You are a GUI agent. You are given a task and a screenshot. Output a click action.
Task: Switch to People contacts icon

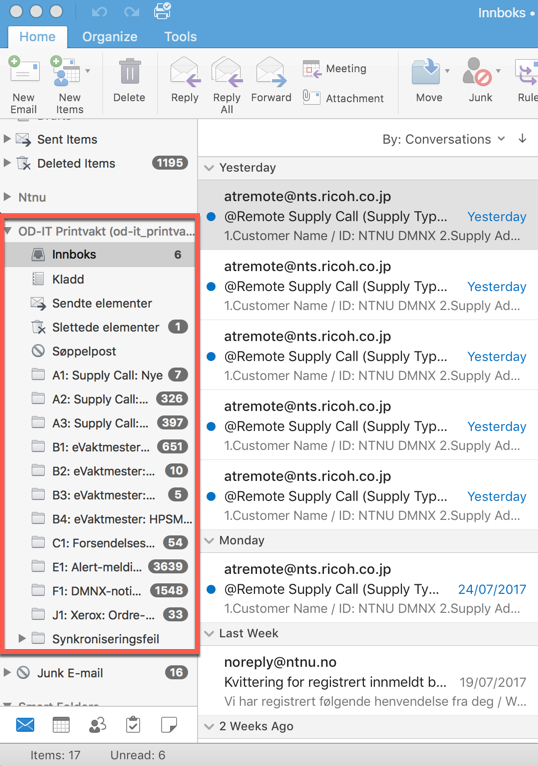97,724
